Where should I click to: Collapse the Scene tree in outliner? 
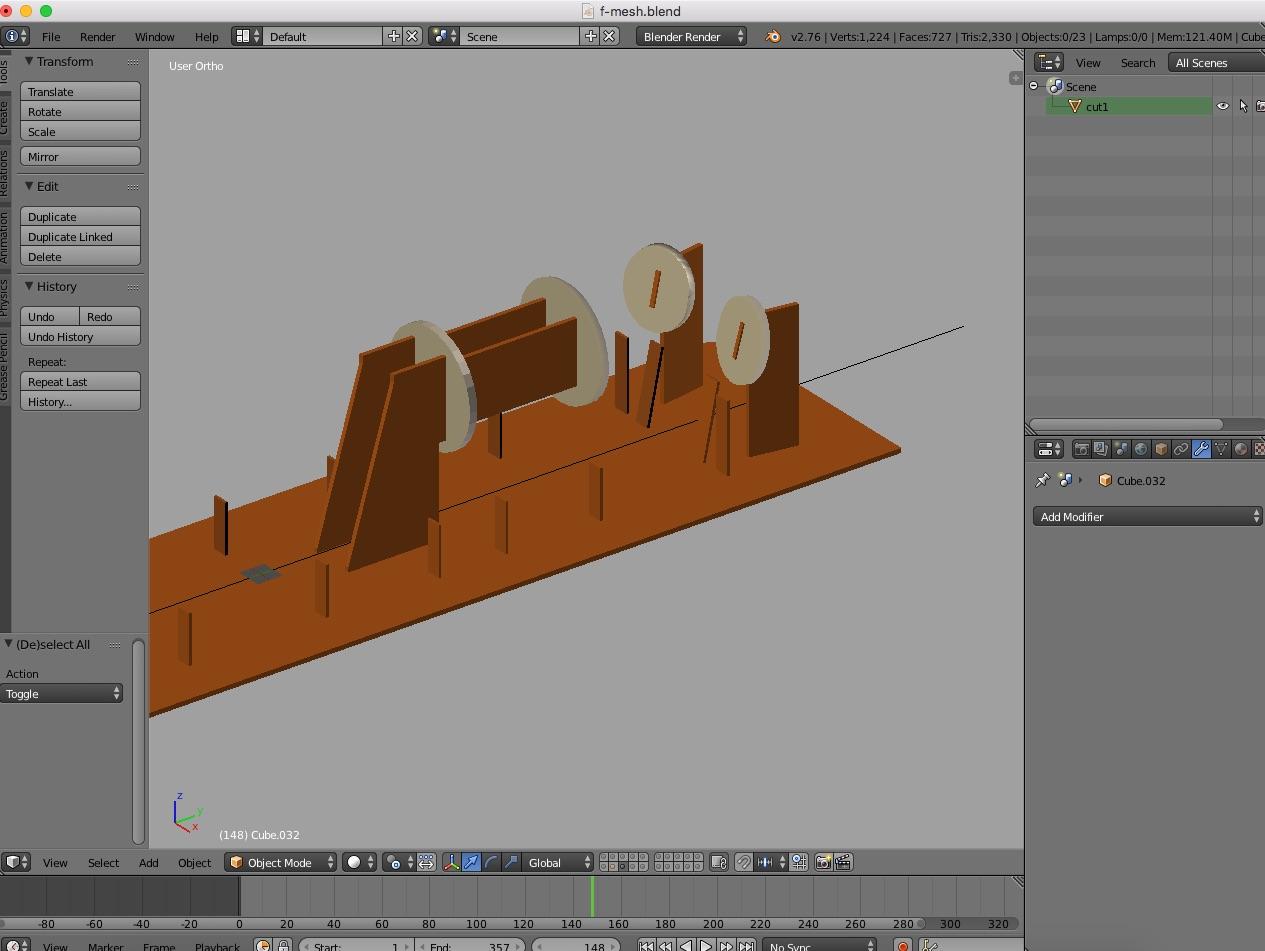click(x=1034, y=87)
